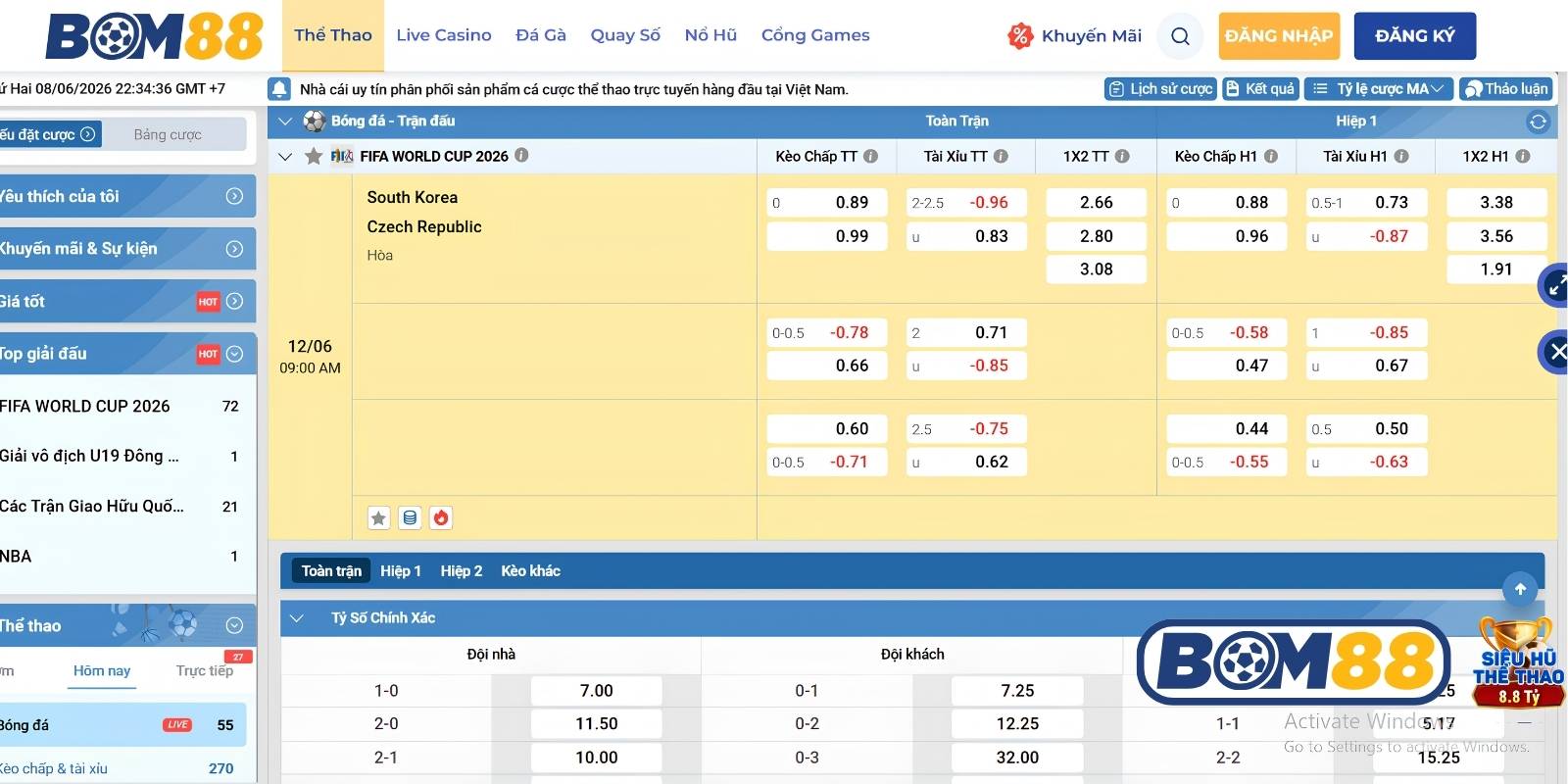The image size is (1568, 784).
Task: Select the Hôm nay tab
Action: click(102, 671)
